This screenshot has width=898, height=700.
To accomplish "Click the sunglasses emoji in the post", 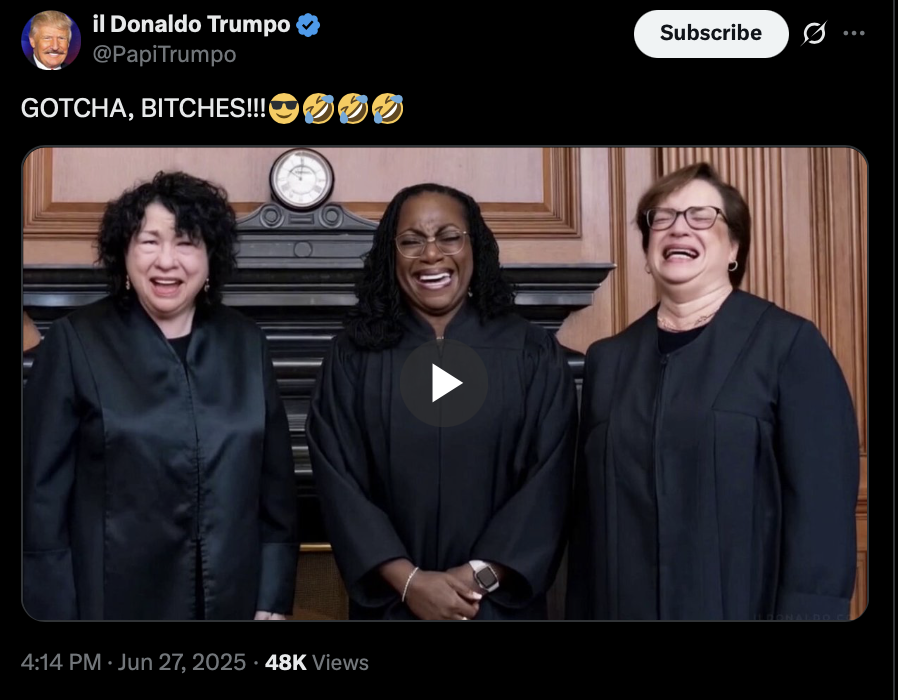I will click(x=283, y=108).
